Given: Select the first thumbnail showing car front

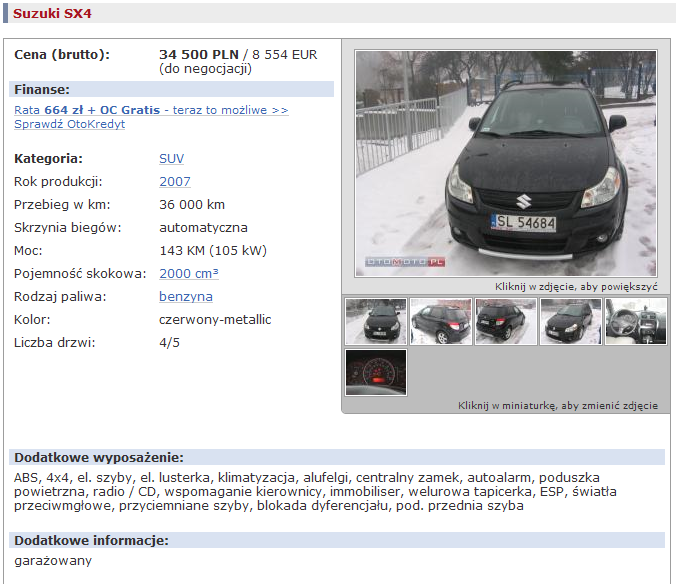Looking at the screenshot, I should coord(376,322).
